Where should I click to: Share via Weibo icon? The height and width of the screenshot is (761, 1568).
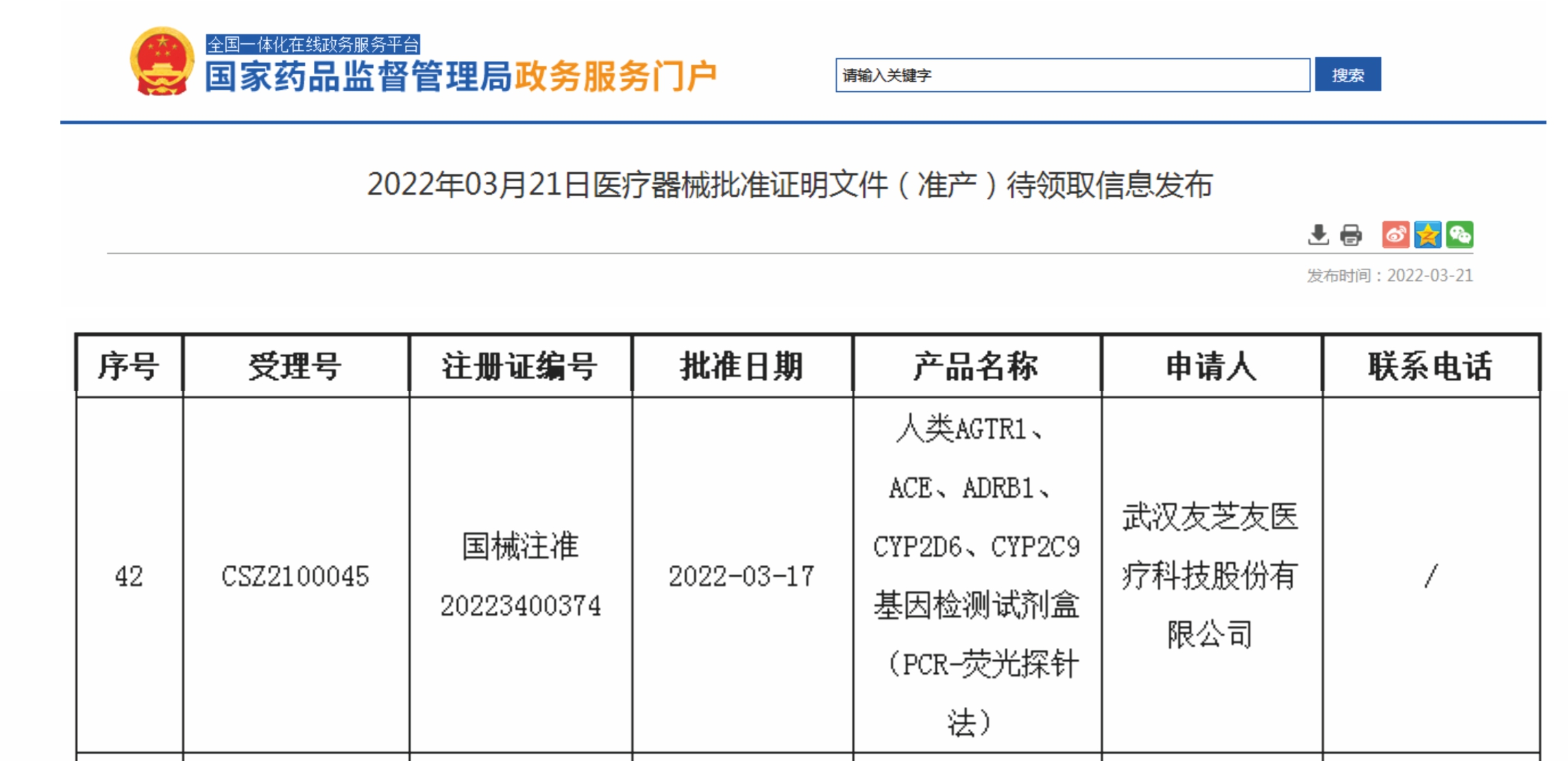point(1395,234)
